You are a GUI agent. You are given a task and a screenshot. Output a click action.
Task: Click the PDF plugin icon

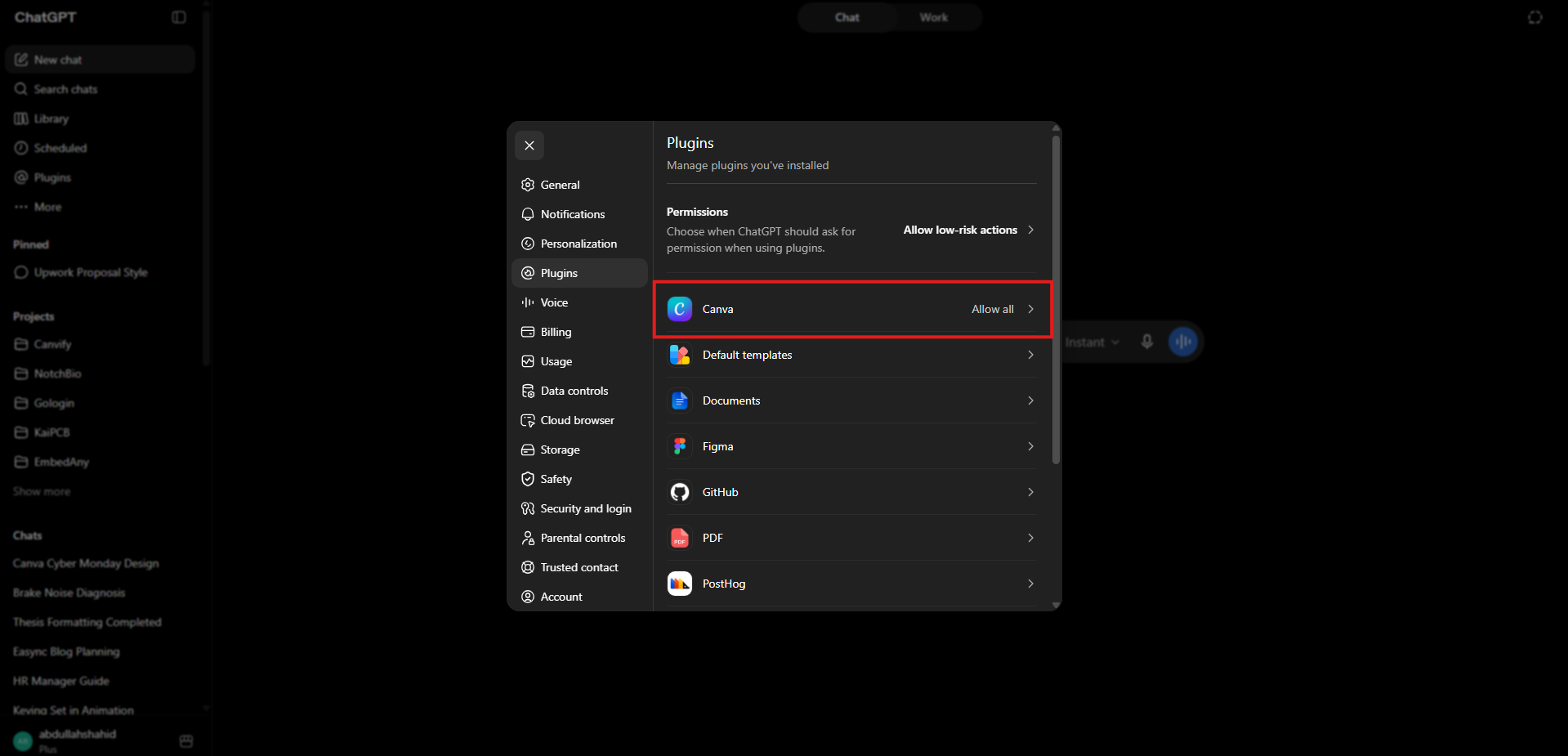click(680, 538)
